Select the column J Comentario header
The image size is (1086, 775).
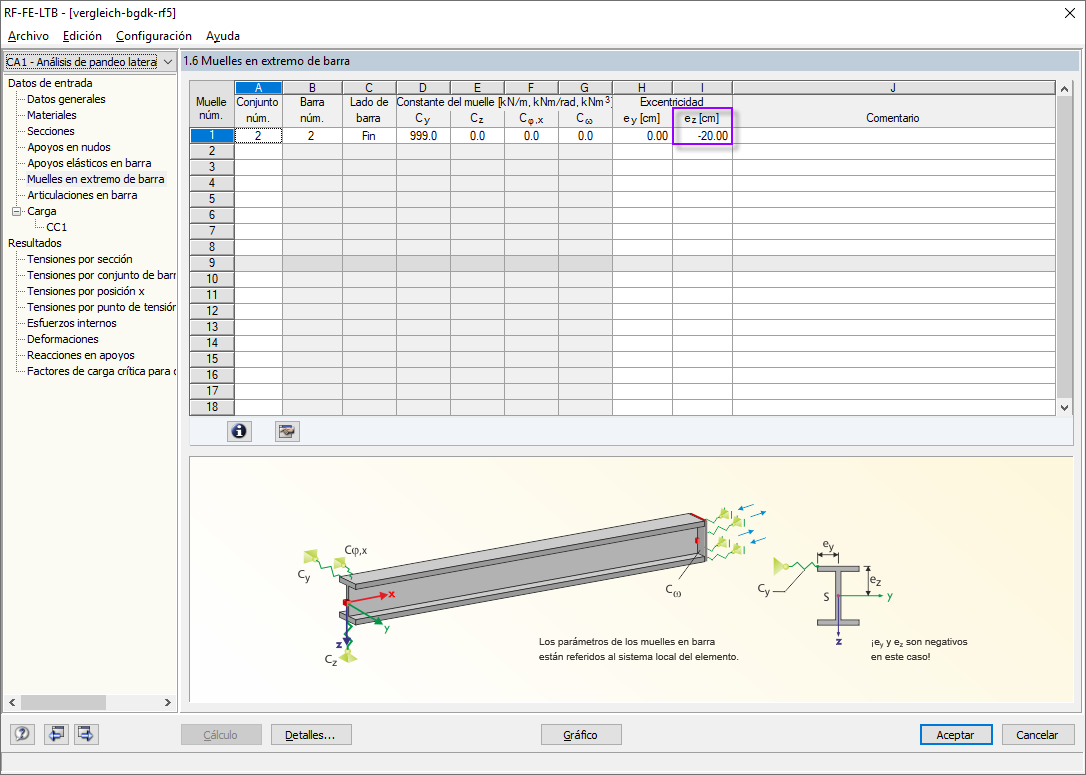(893, 88)
